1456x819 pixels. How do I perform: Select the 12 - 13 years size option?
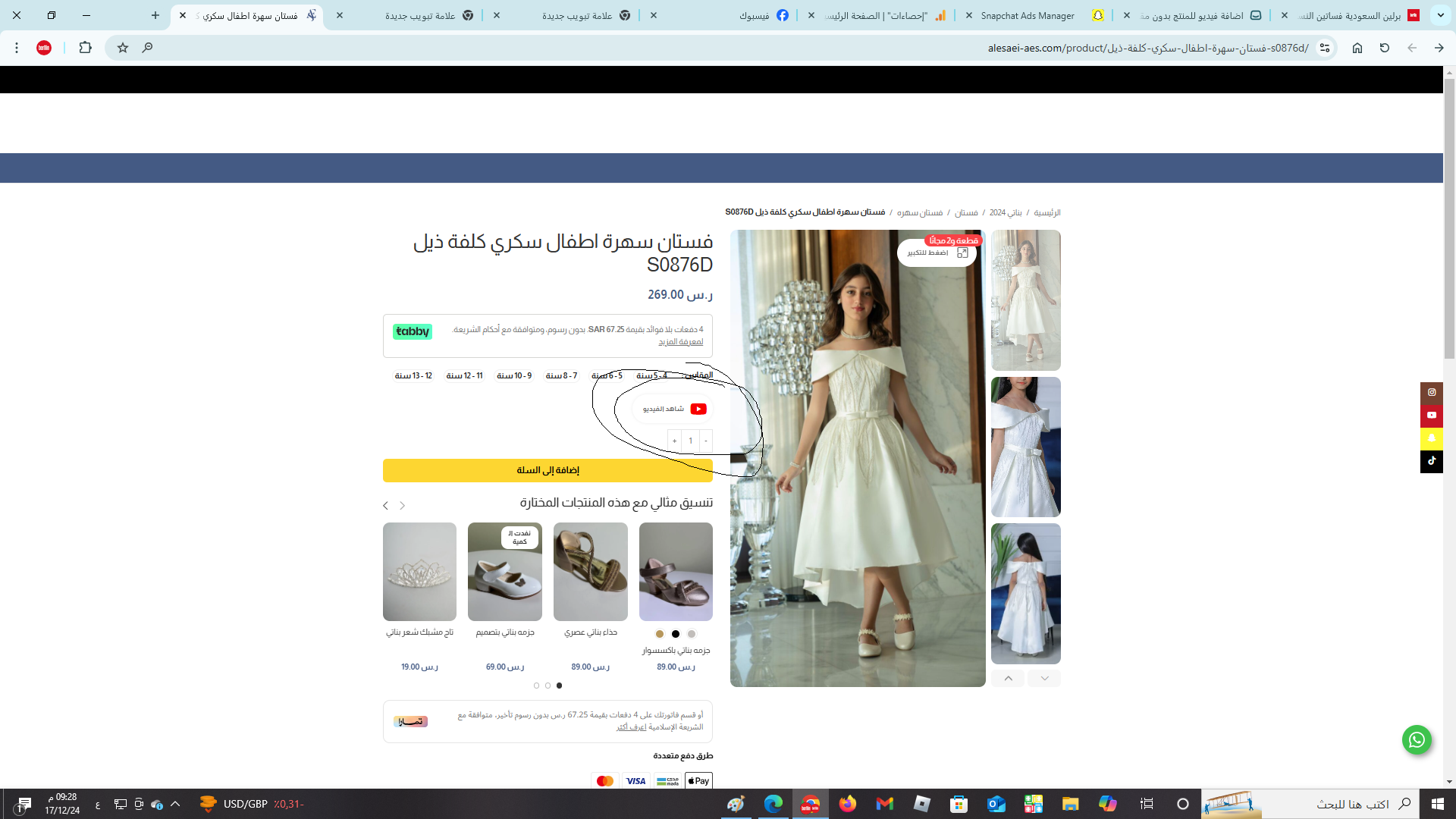pos(413,375)
